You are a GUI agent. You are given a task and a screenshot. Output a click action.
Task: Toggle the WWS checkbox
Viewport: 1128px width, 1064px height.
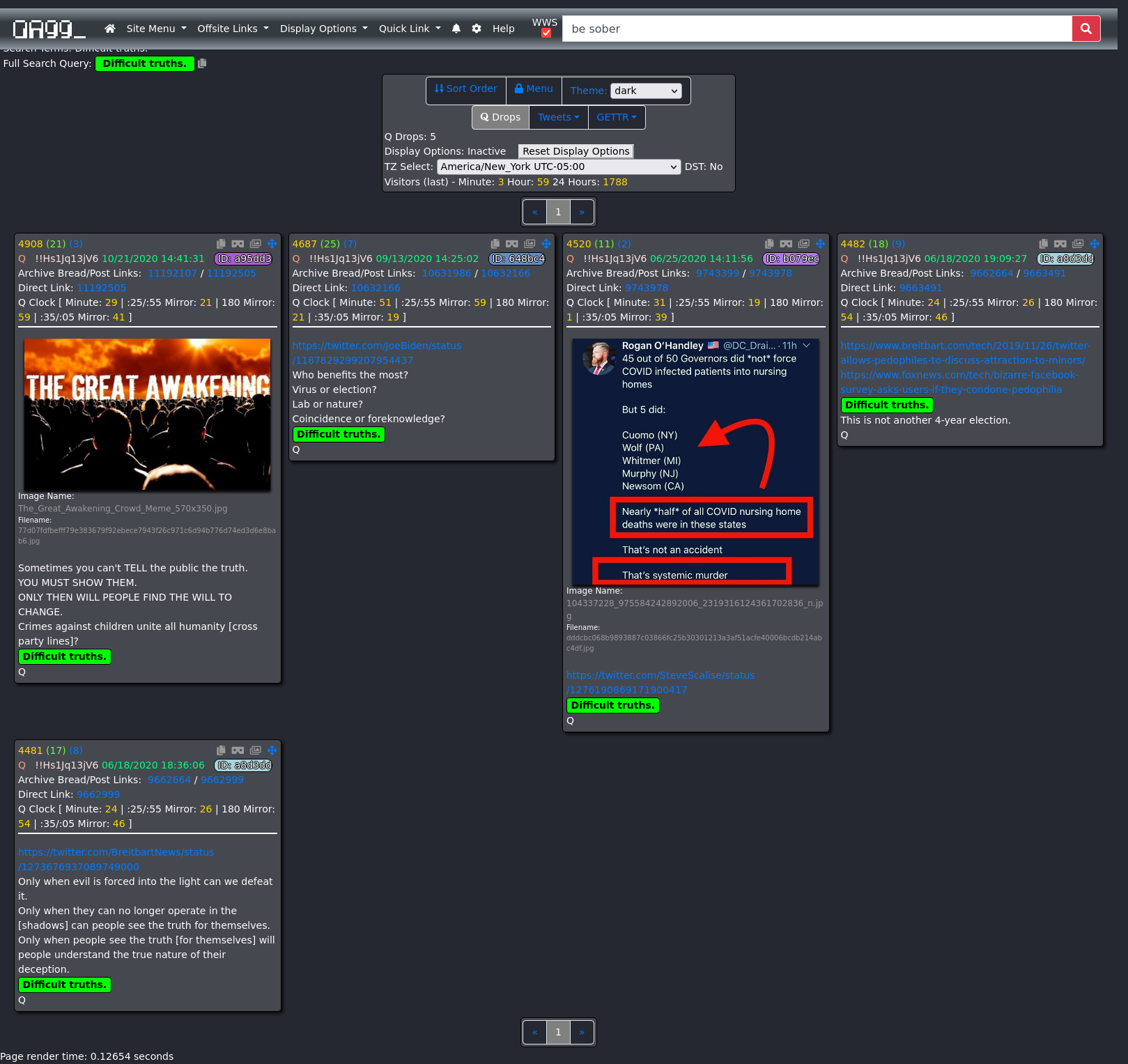pos(546,33)
